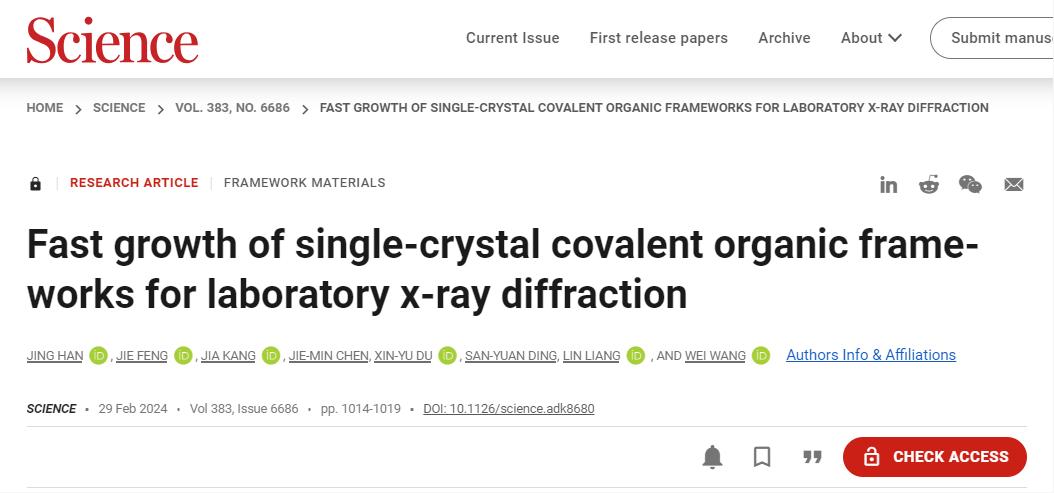This screenshot has width=1054, height=493.
Task: Share article via WeChat icon
Action: [970, 184]
